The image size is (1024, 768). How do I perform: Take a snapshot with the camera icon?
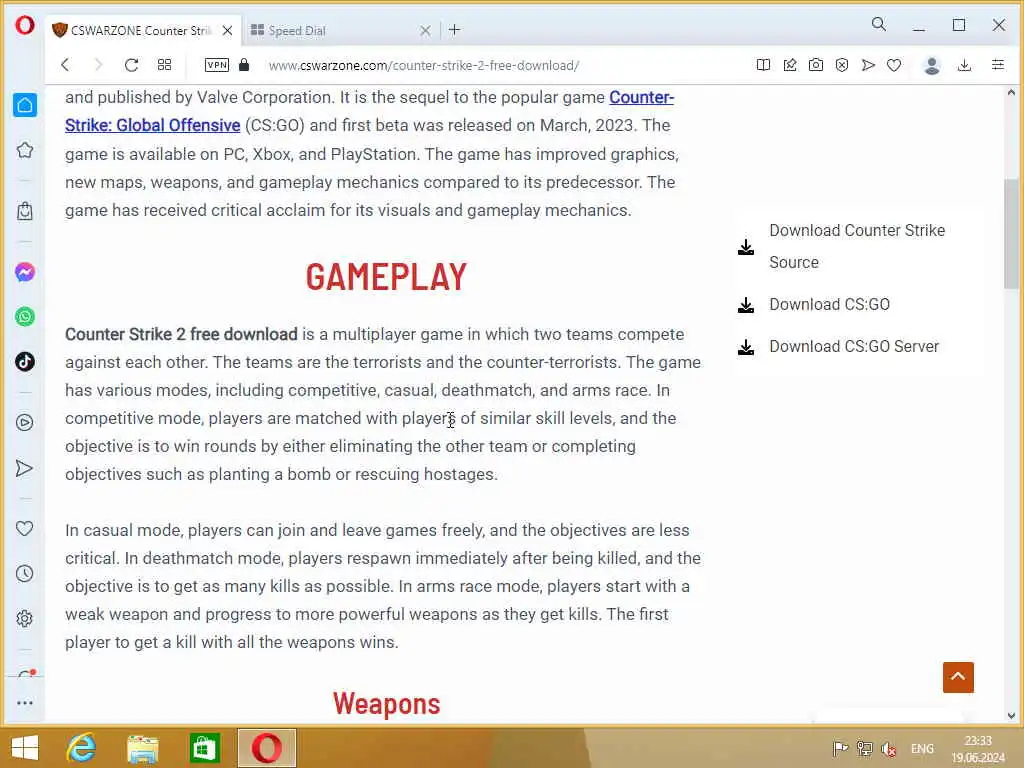pyautogui.click(x=816, y=65)
